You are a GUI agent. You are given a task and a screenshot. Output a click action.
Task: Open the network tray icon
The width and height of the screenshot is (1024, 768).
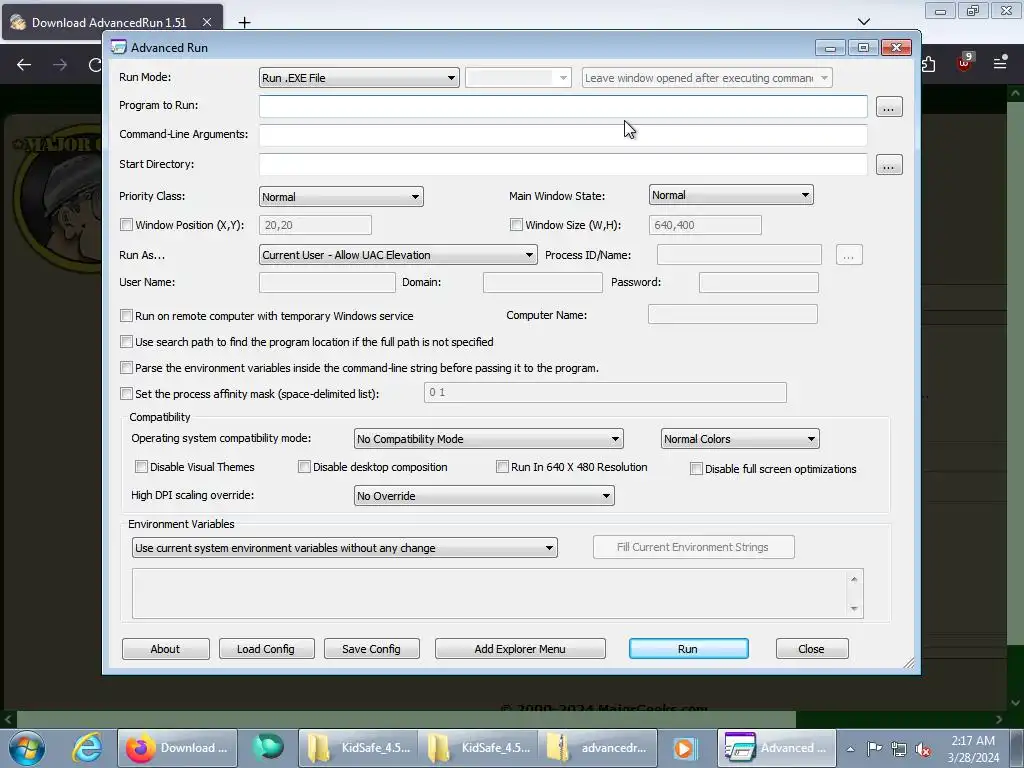click(899, 749)
